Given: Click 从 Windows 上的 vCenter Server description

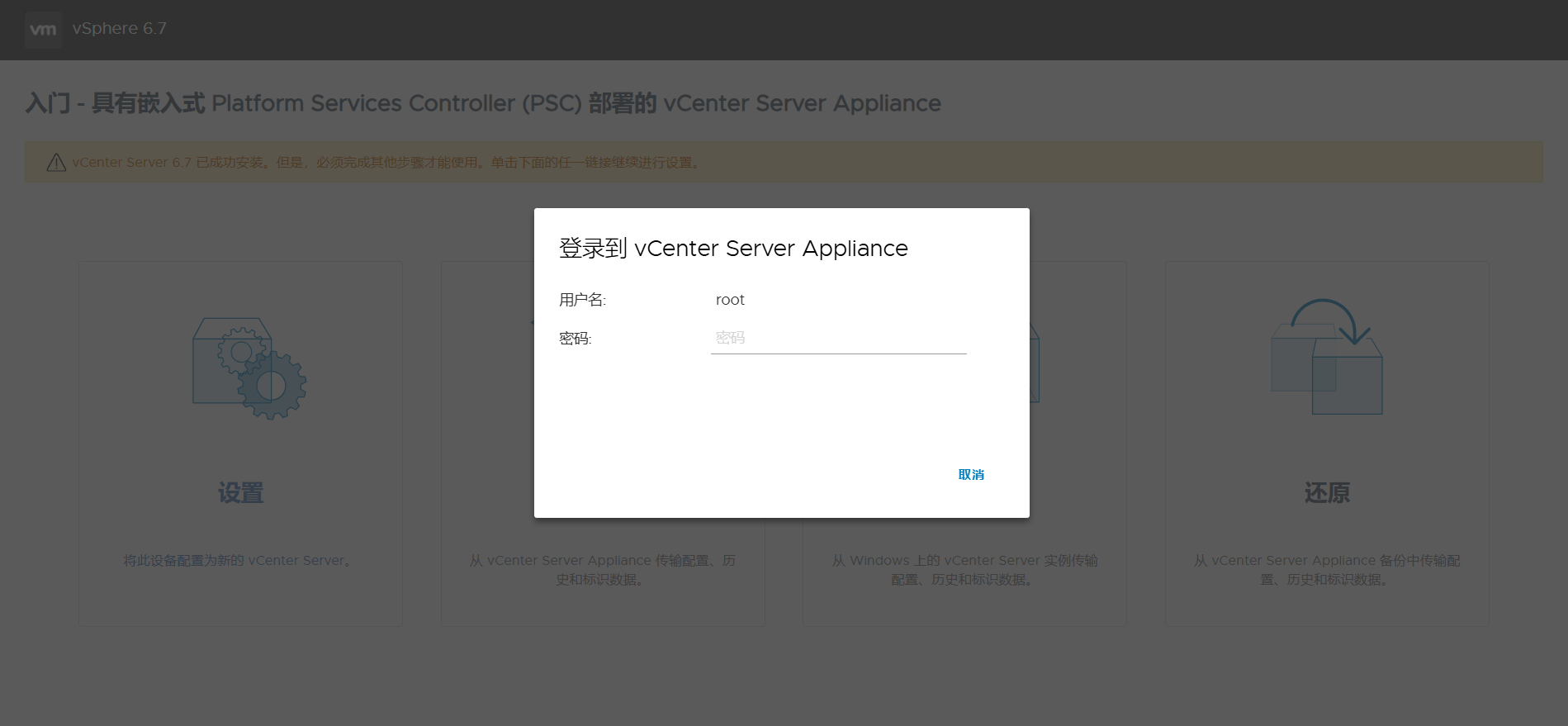Looking at the screenshot, I should pyautogui.click(x=964, y=570).
